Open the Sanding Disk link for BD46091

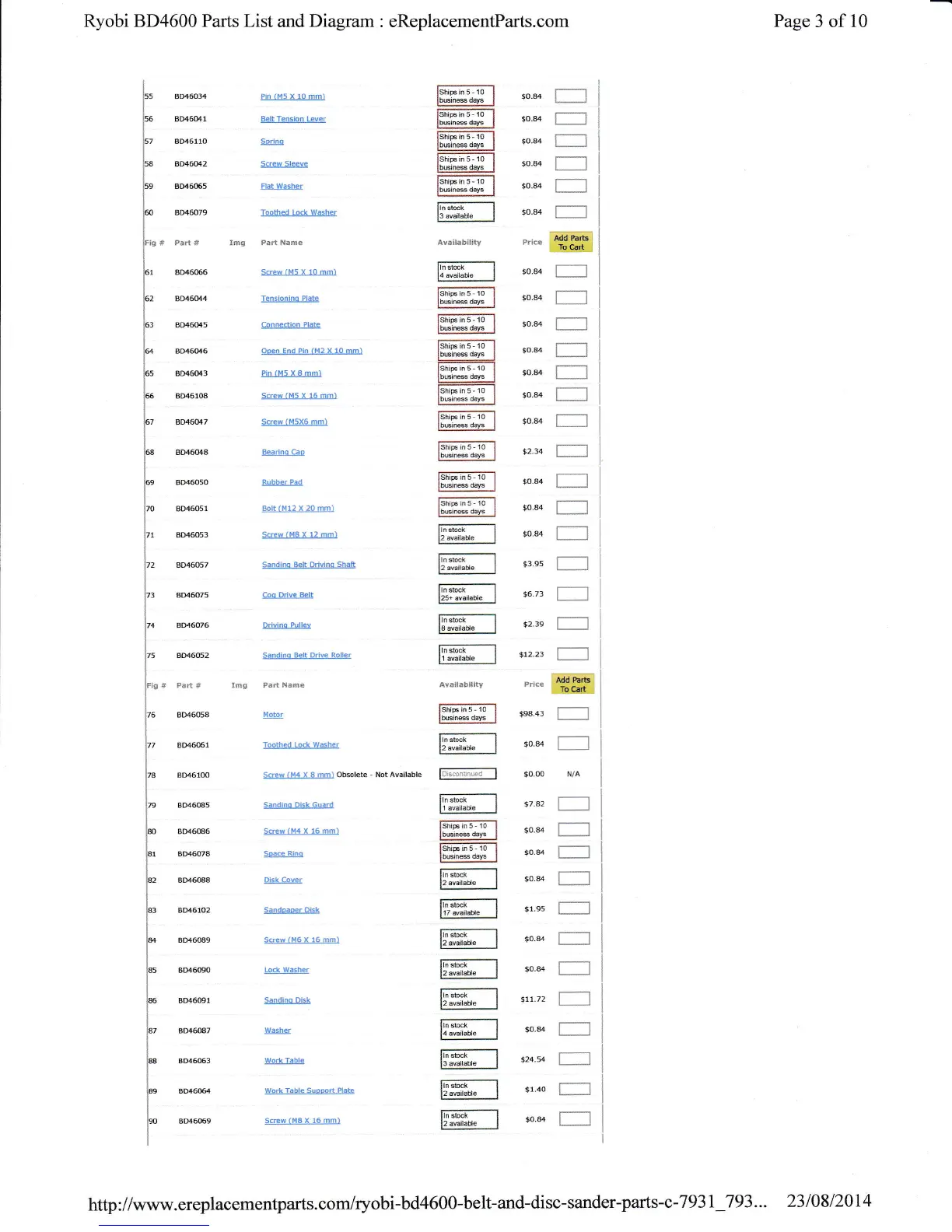(288, 1000)
